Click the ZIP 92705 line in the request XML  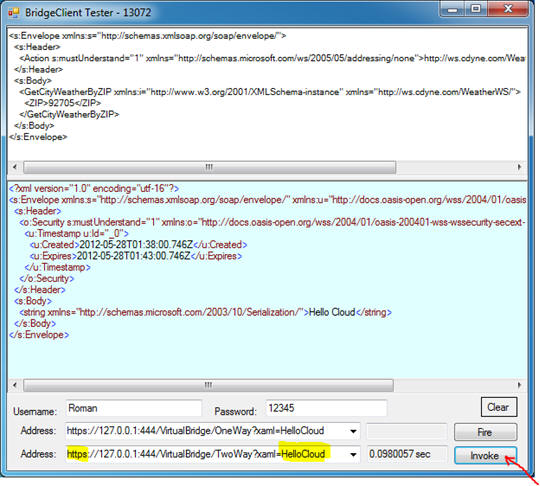[x=63, y=103]
